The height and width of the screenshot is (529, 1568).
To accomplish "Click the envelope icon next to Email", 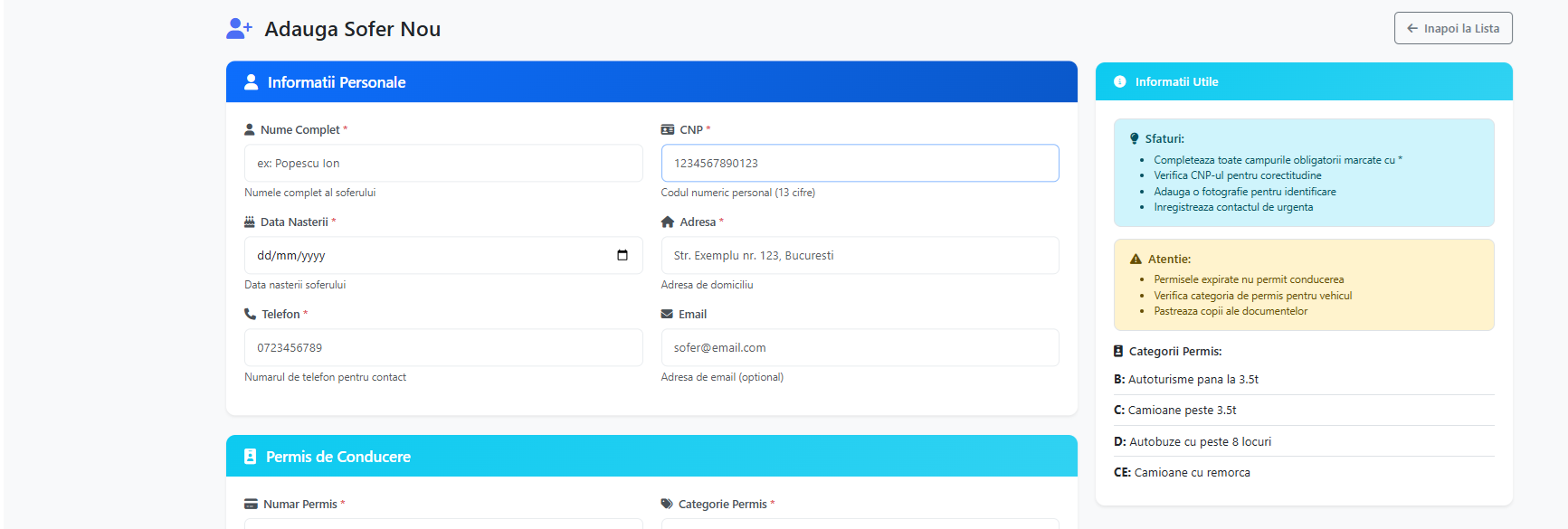I will (x=667, y=315).
